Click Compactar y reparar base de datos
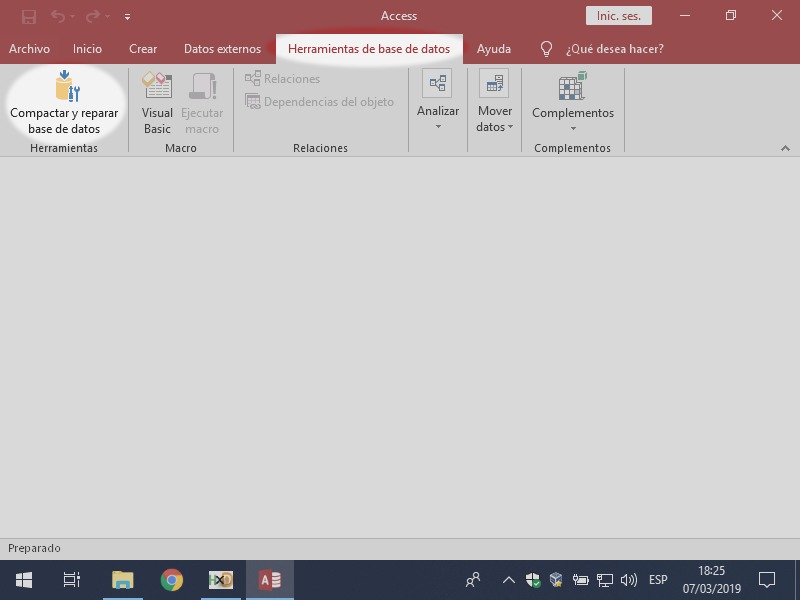 (x=64, y=102)
